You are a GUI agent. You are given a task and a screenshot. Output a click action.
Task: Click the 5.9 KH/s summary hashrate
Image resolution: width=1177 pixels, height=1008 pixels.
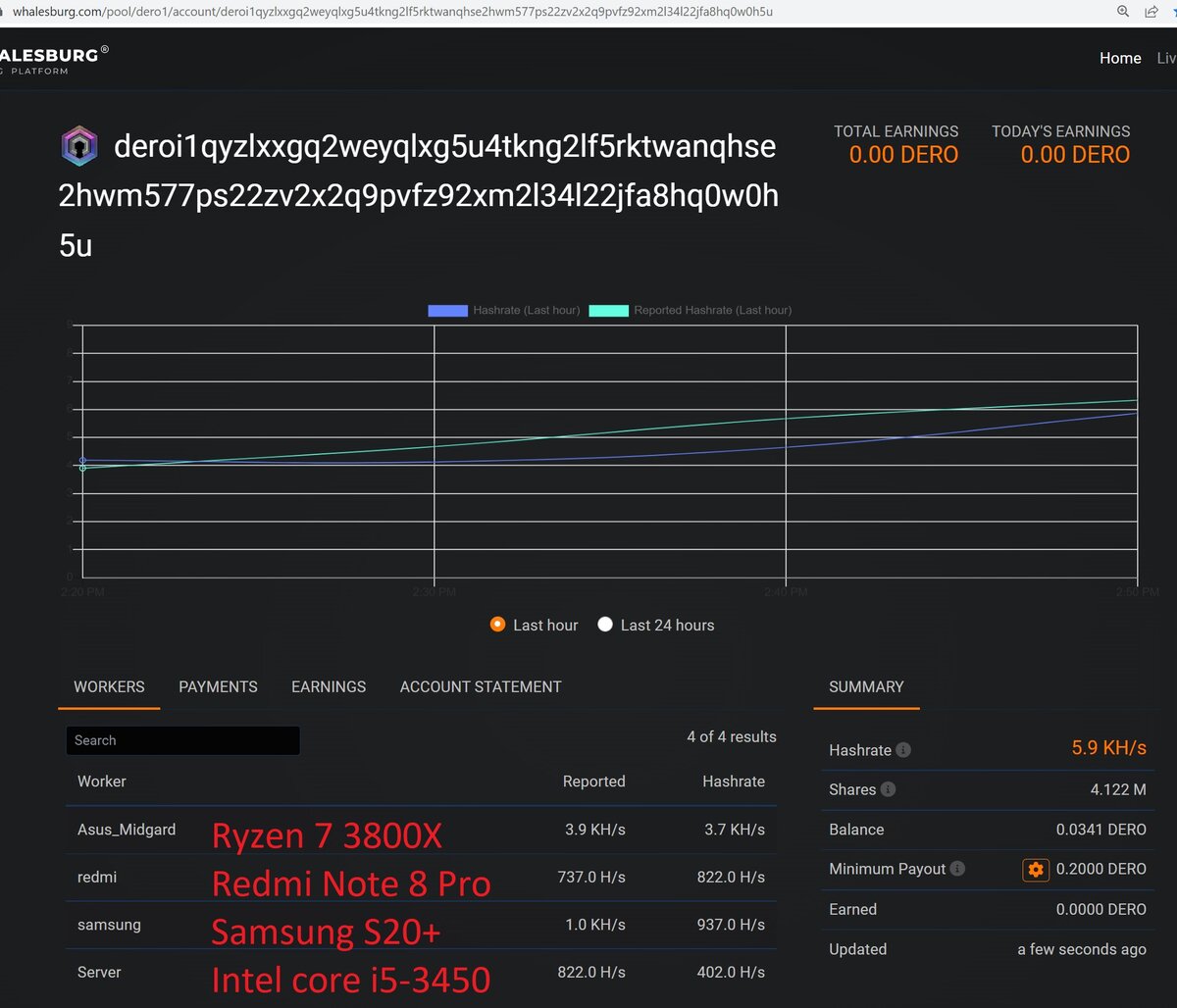tap(1109, 748)
